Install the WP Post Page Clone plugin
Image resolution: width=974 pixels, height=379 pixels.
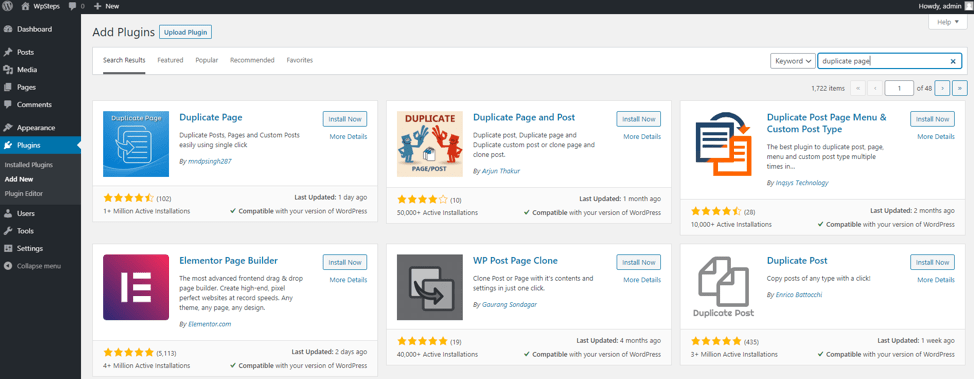[639, 262]
